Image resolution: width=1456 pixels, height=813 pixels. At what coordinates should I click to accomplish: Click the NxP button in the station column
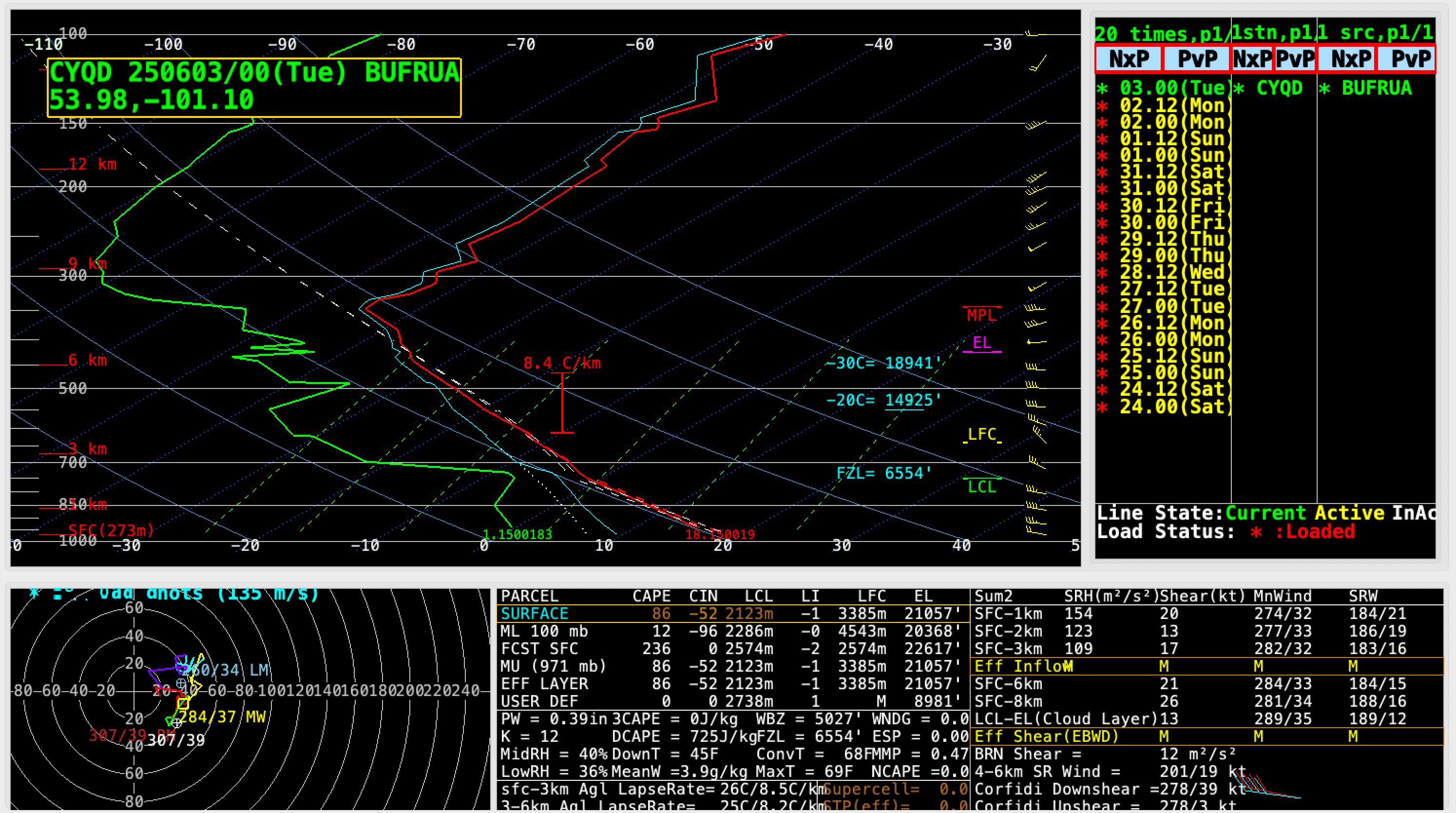(x=1252, y=59)
